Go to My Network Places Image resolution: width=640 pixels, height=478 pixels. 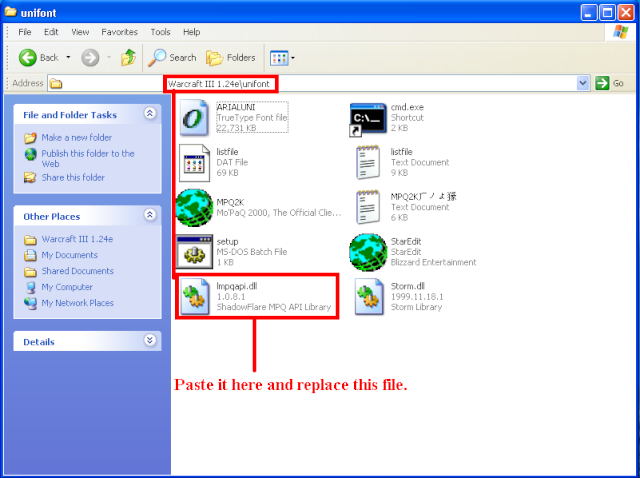click(78, 303)
